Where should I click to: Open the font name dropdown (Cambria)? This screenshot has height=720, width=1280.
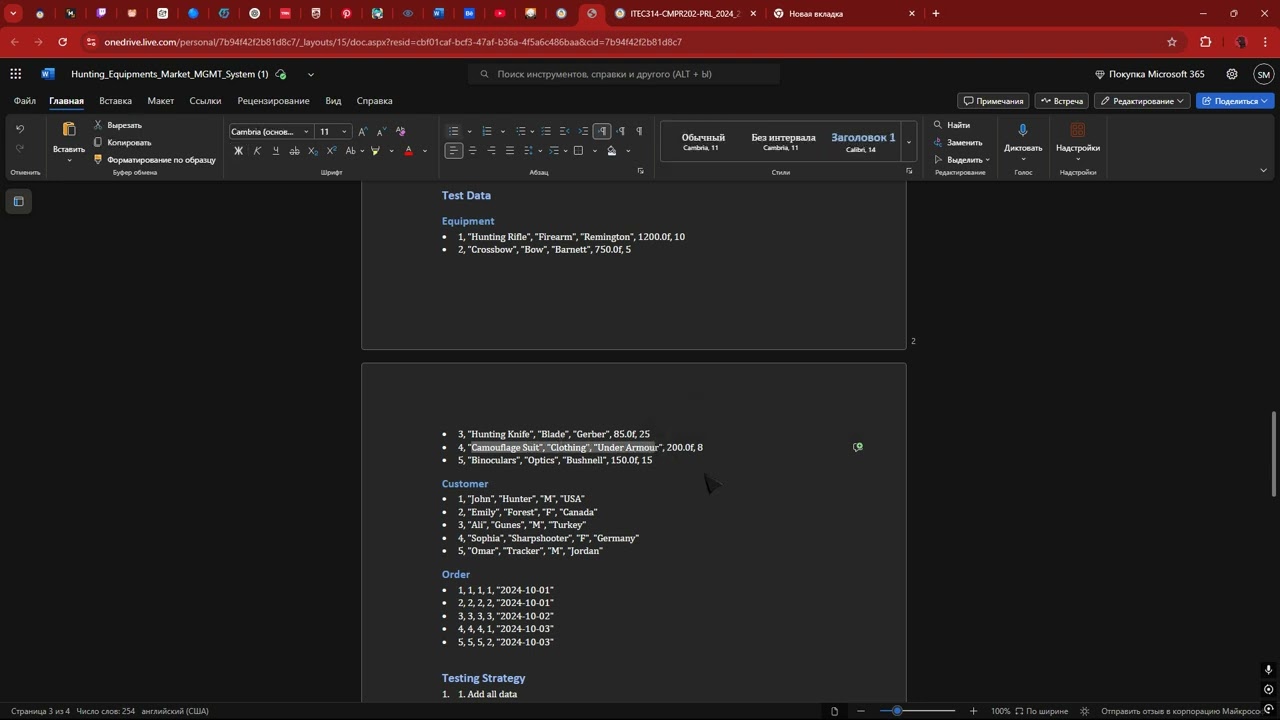click(306, 132)
